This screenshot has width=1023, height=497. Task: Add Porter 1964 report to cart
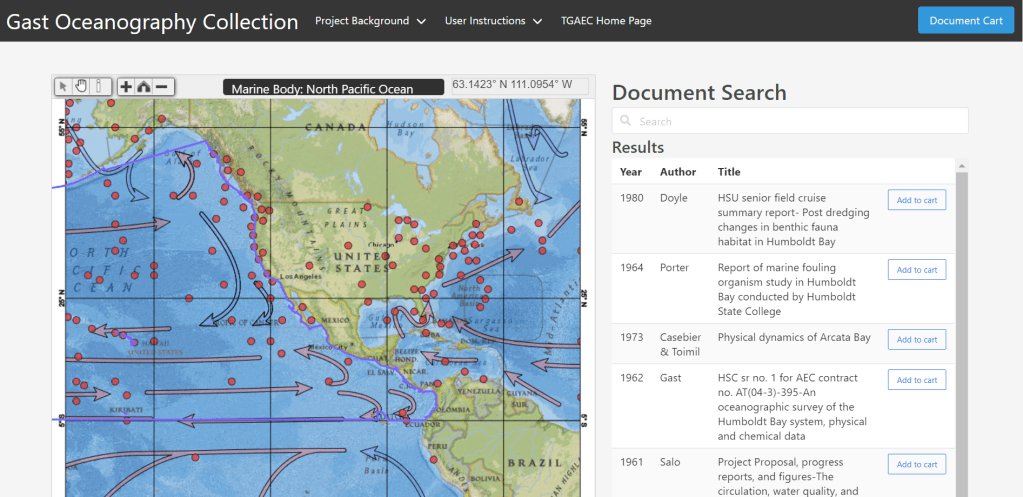(916, 270)
